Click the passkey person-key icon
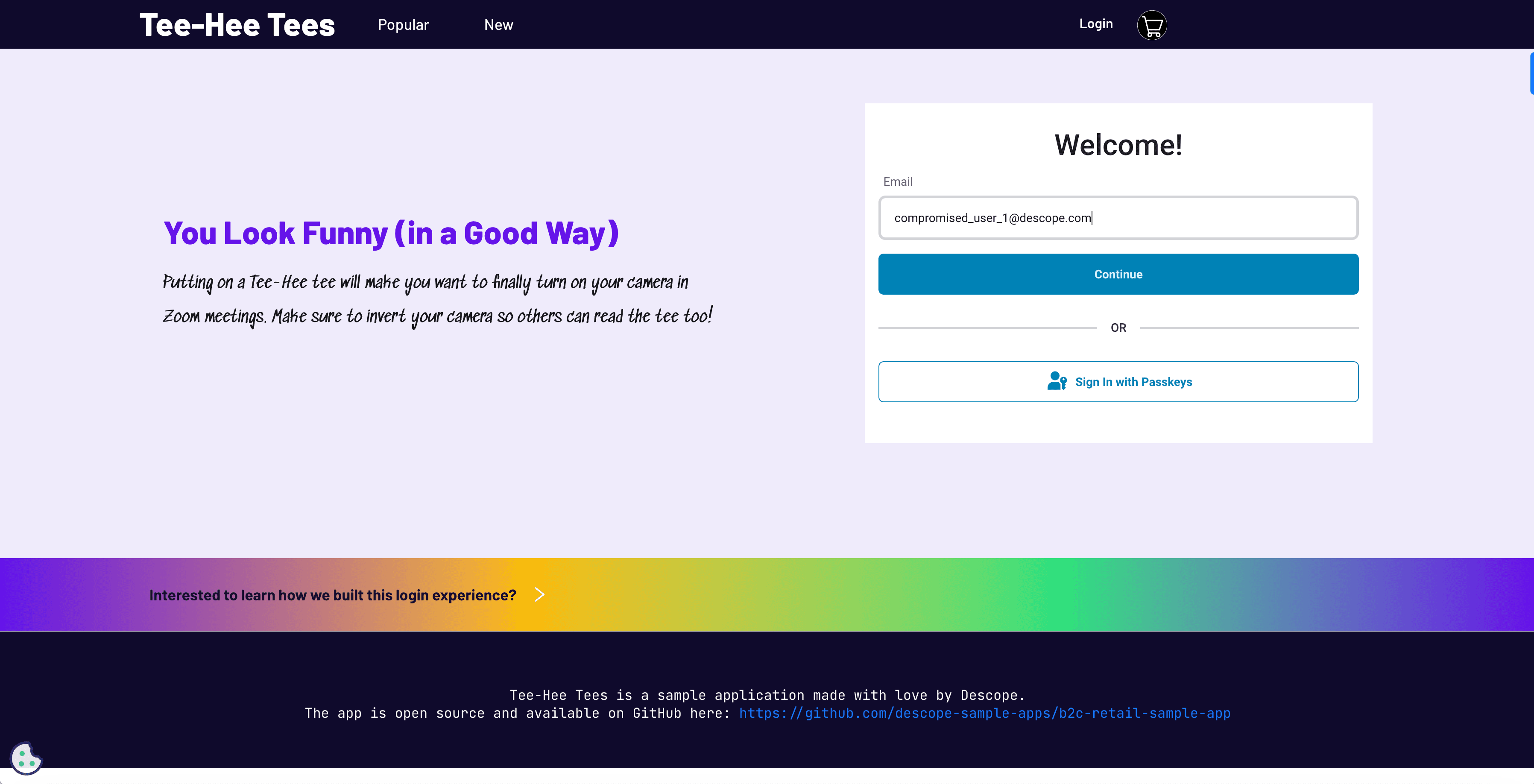 coord(1057,381)
